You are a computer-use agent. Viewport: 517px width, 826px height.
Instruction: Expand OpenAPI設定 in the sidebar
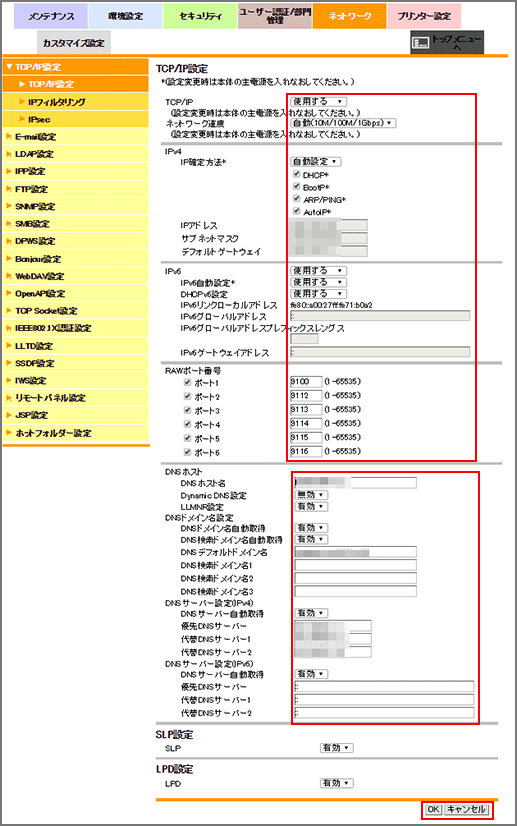click(75, 293)
